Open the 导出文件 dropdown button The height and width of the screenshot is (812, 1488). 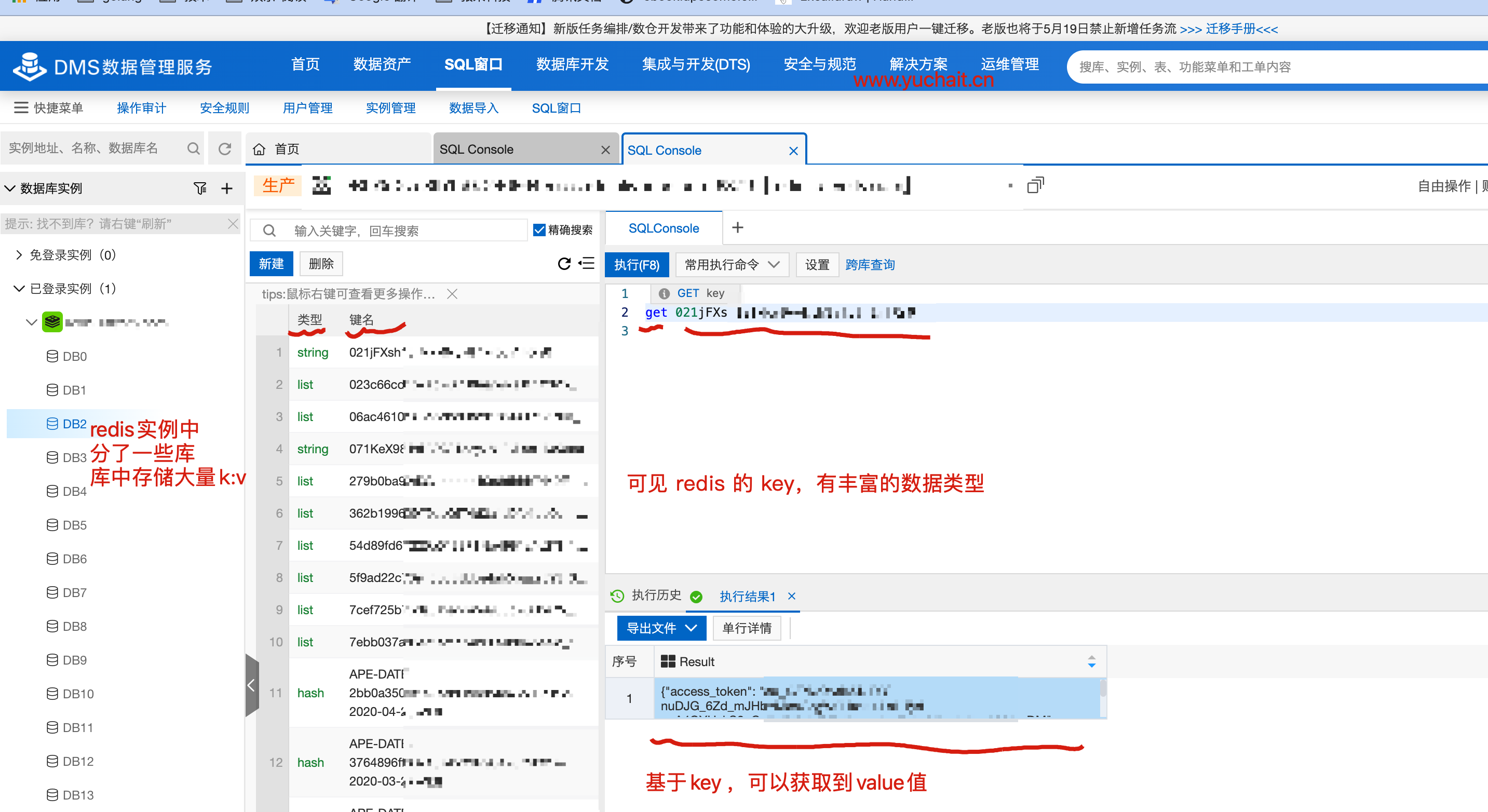pyautogui.click(x=661, y=628)
